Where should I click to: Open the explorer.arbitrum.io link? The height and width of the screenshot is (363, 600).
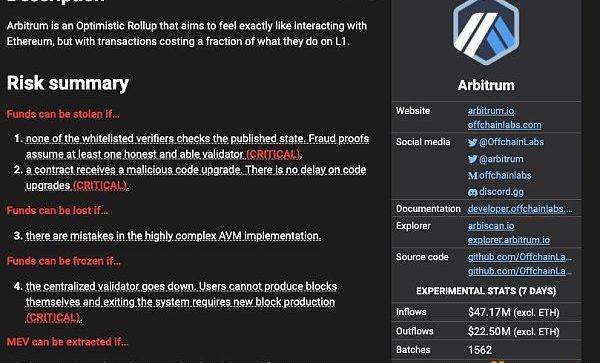tap(509, 240)
